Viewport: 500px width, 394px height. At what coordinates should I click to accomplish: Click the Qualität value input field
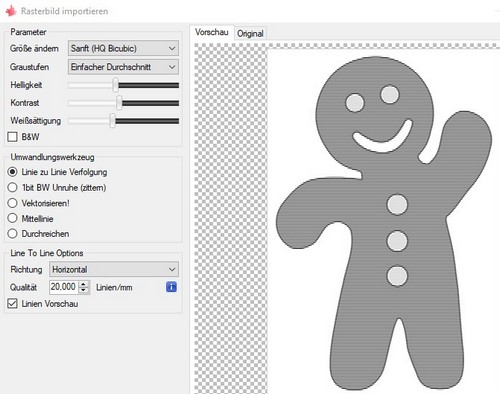64,287
